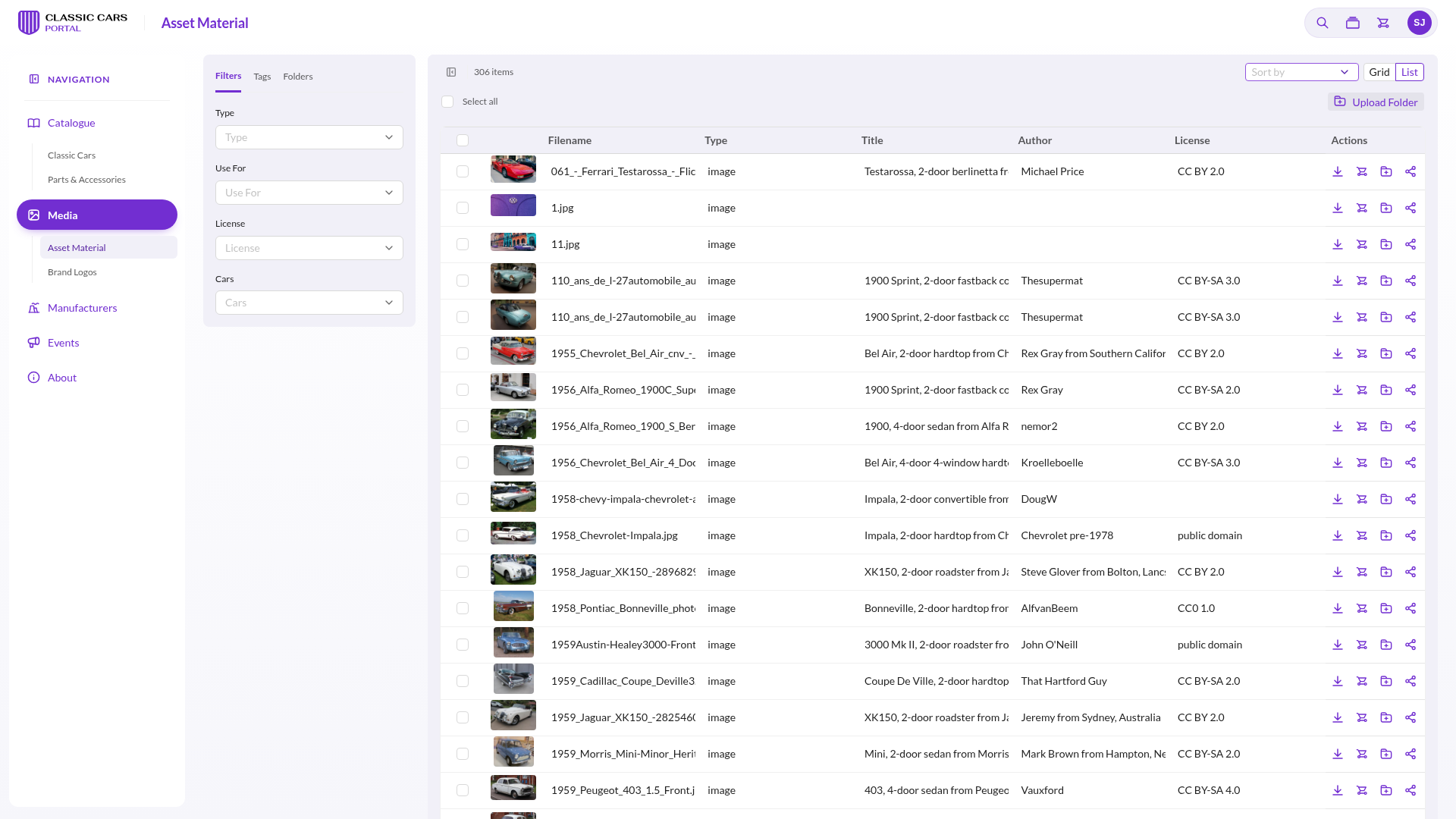Select the Filters tab
This screenshot has height=819, width=1456.
tap(228, 76)
